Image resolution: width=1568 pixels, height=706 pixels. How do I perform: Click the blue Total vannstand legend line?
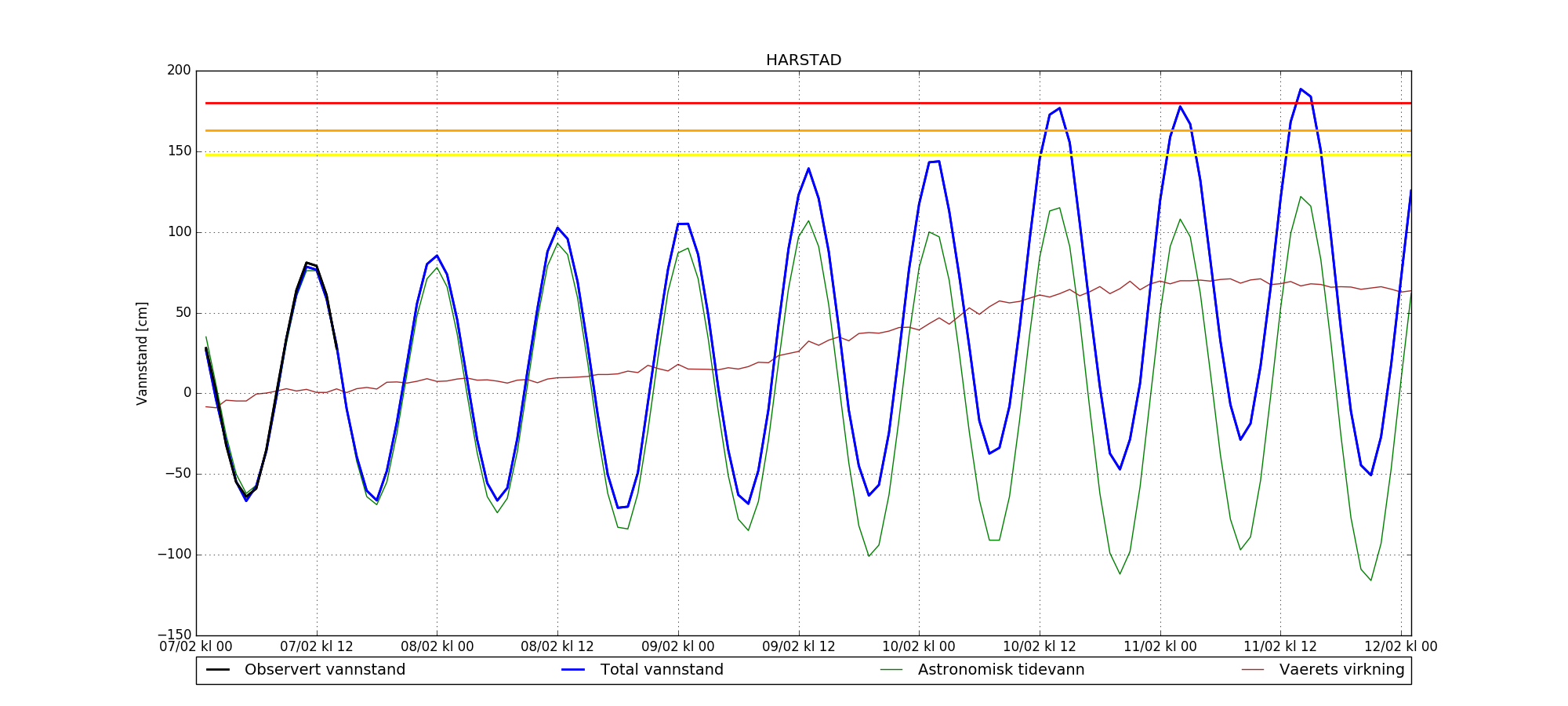click(x=573, y=670)
